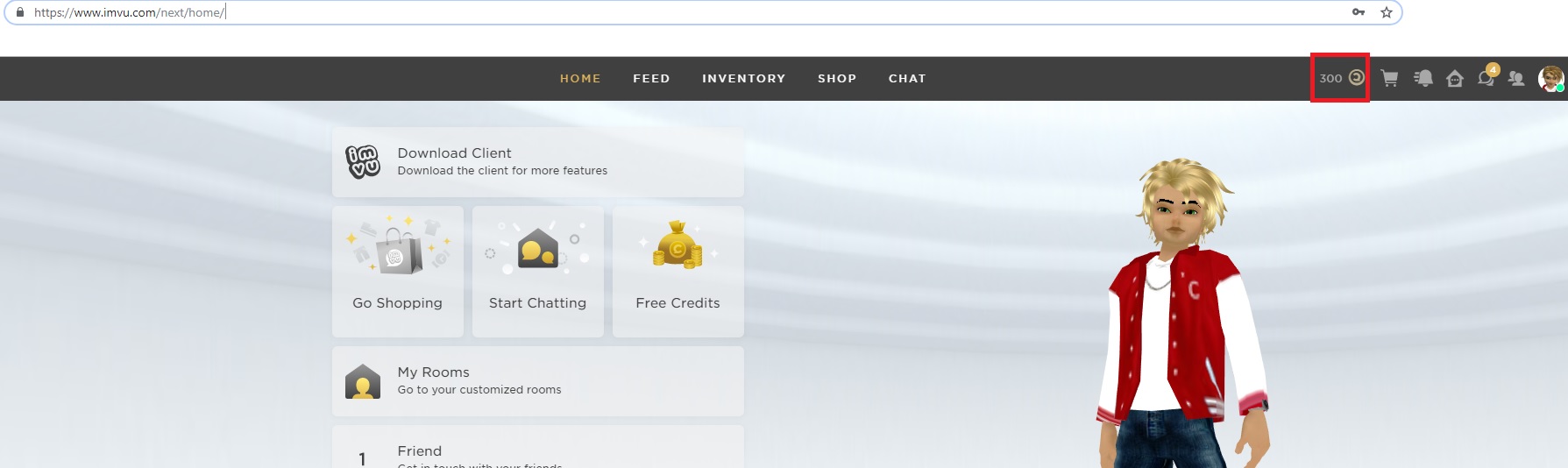Screen dimensions: 1568x468
Task: Open chat messages icon with badge
Action: (x=1487, y=76)
